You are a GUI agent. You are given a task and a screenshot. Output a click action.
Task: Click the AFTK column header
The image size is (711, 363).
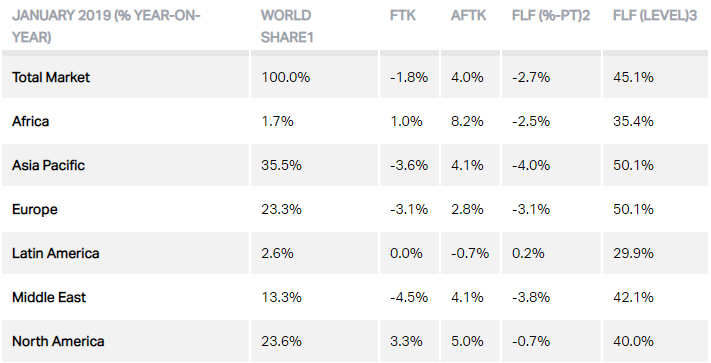pos(468,15)
